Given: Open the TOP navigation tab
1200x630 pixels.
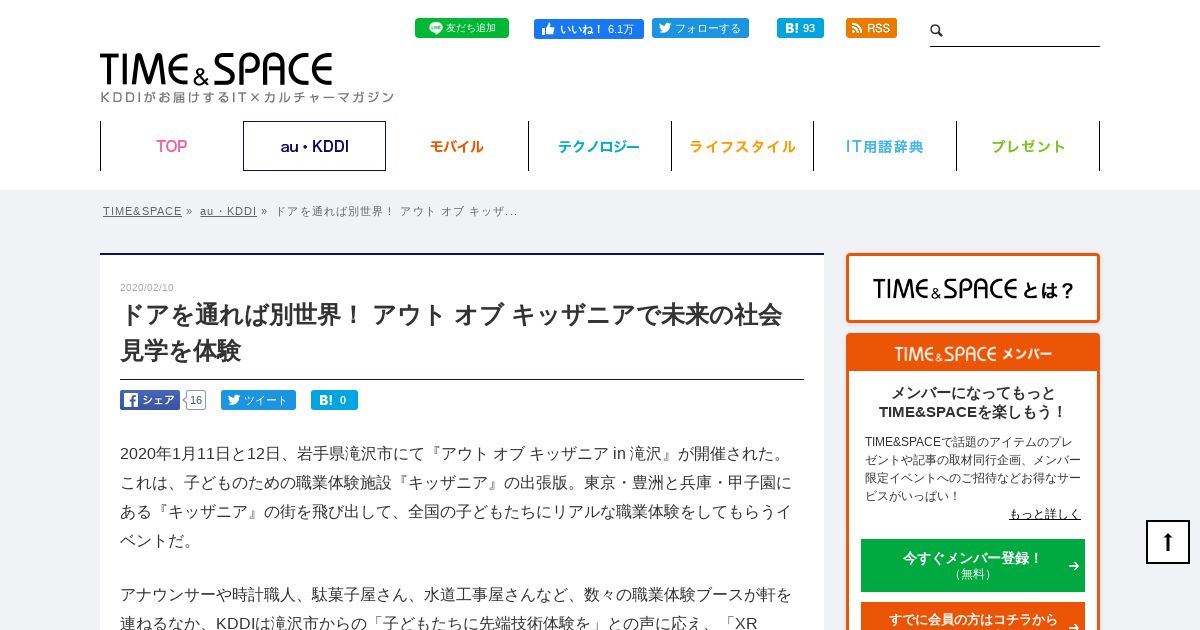Looking at the screenshot, I should click(171, 146).
